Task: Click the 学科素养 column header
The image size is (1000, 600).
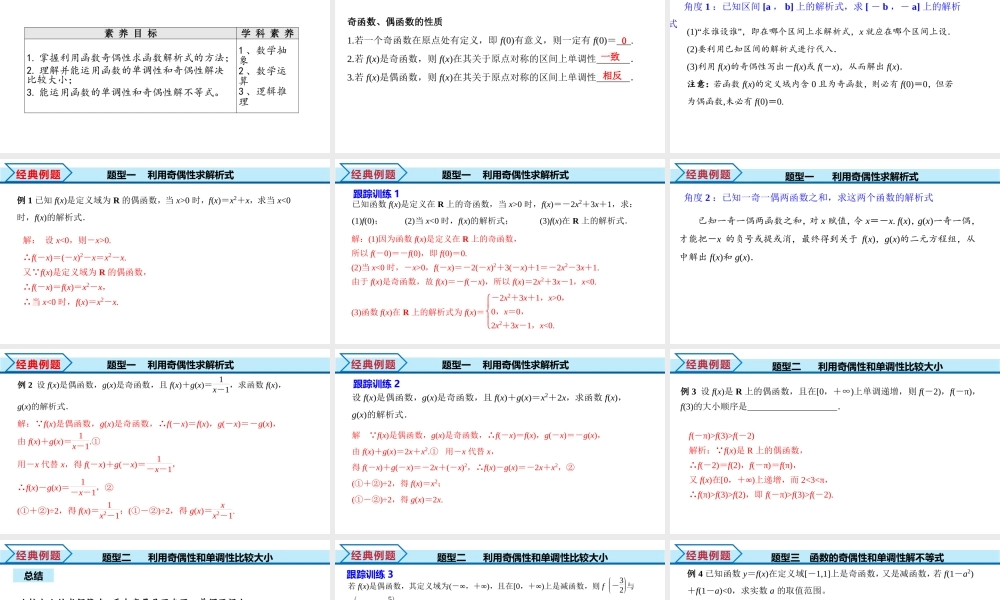Action: pos(266,33)
